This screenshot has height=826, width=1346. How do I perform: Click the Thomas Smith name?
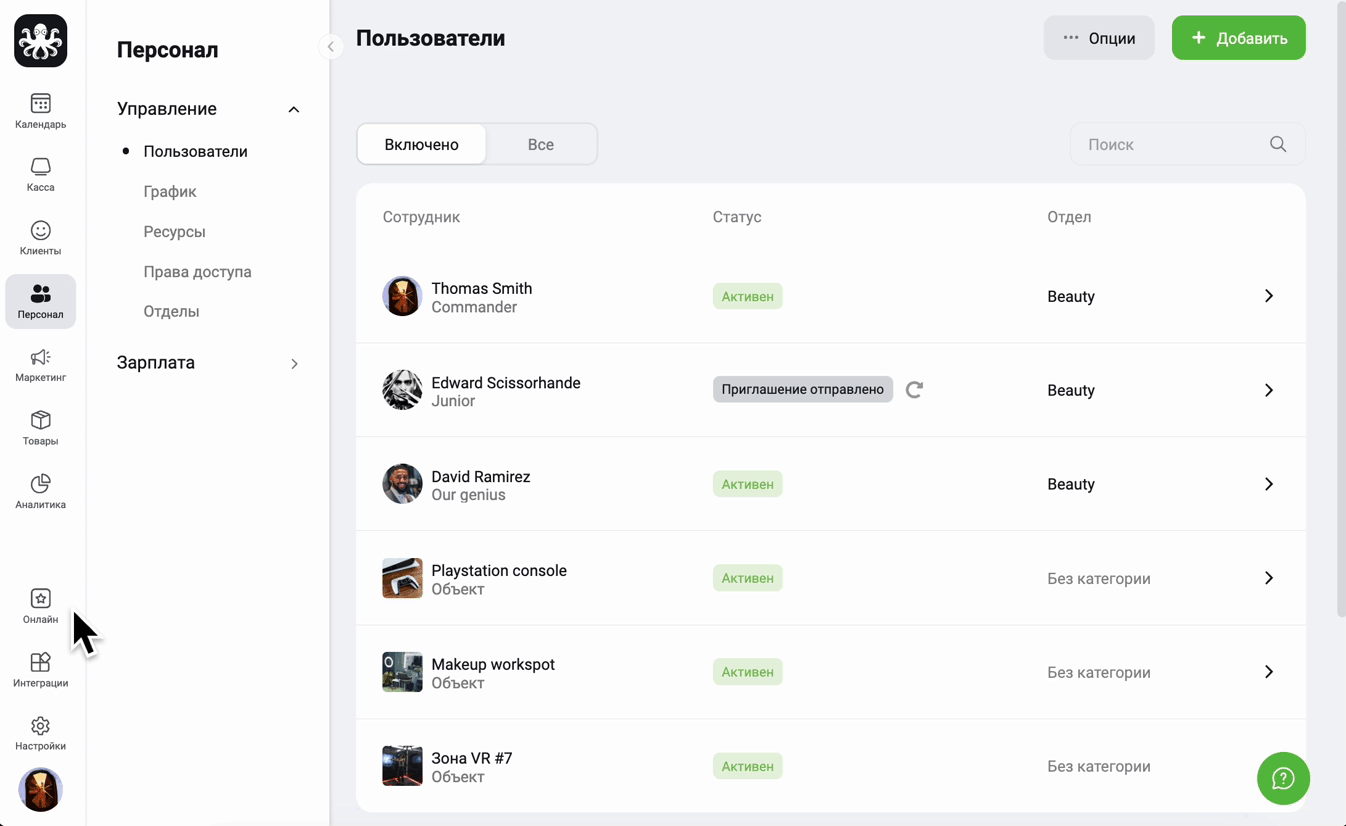click(481, 288)
